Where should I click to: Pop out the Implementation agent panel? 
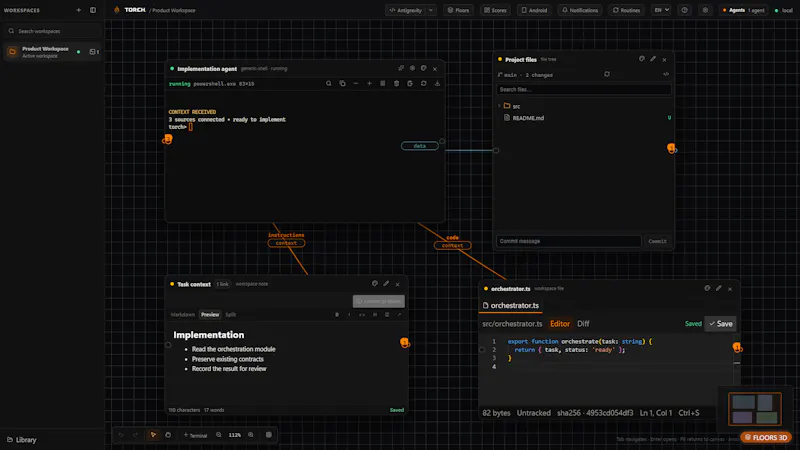(401, 68)
